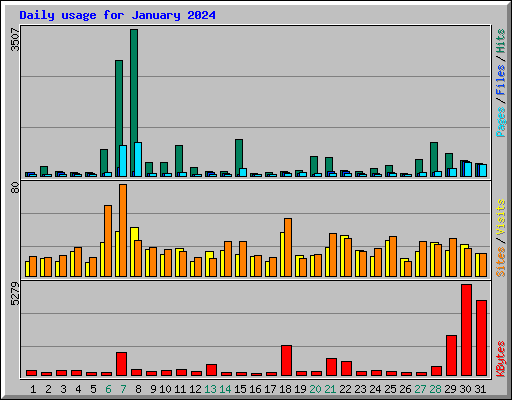Viewport: 512px width, 400px height.
Task: Click the orange visits bar for day 25
Action: tap(393, 256)
